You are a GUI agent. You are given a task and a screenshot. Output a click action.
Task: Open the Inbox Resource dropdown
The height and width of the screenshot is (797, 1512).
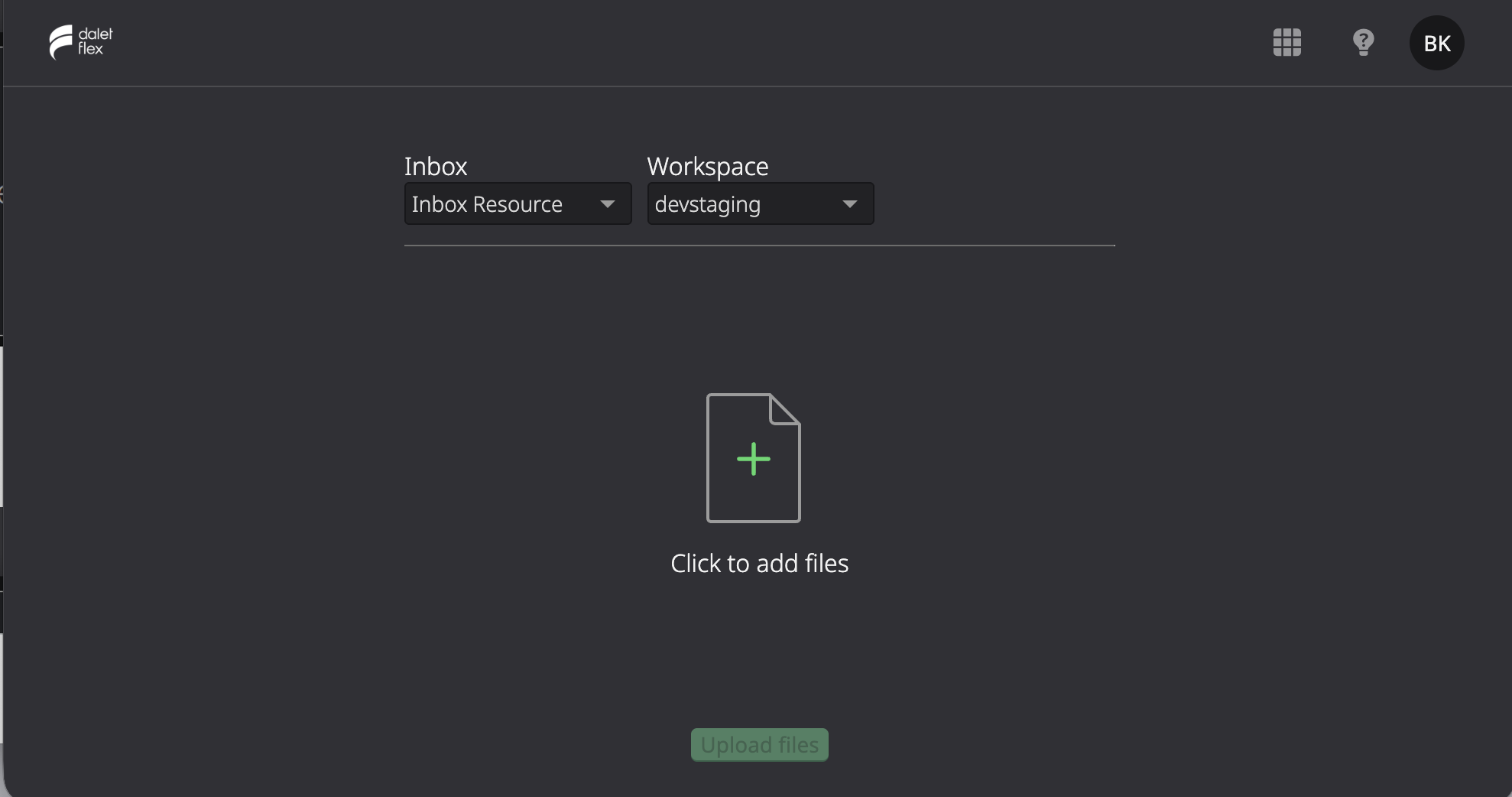tap(518, 203)
